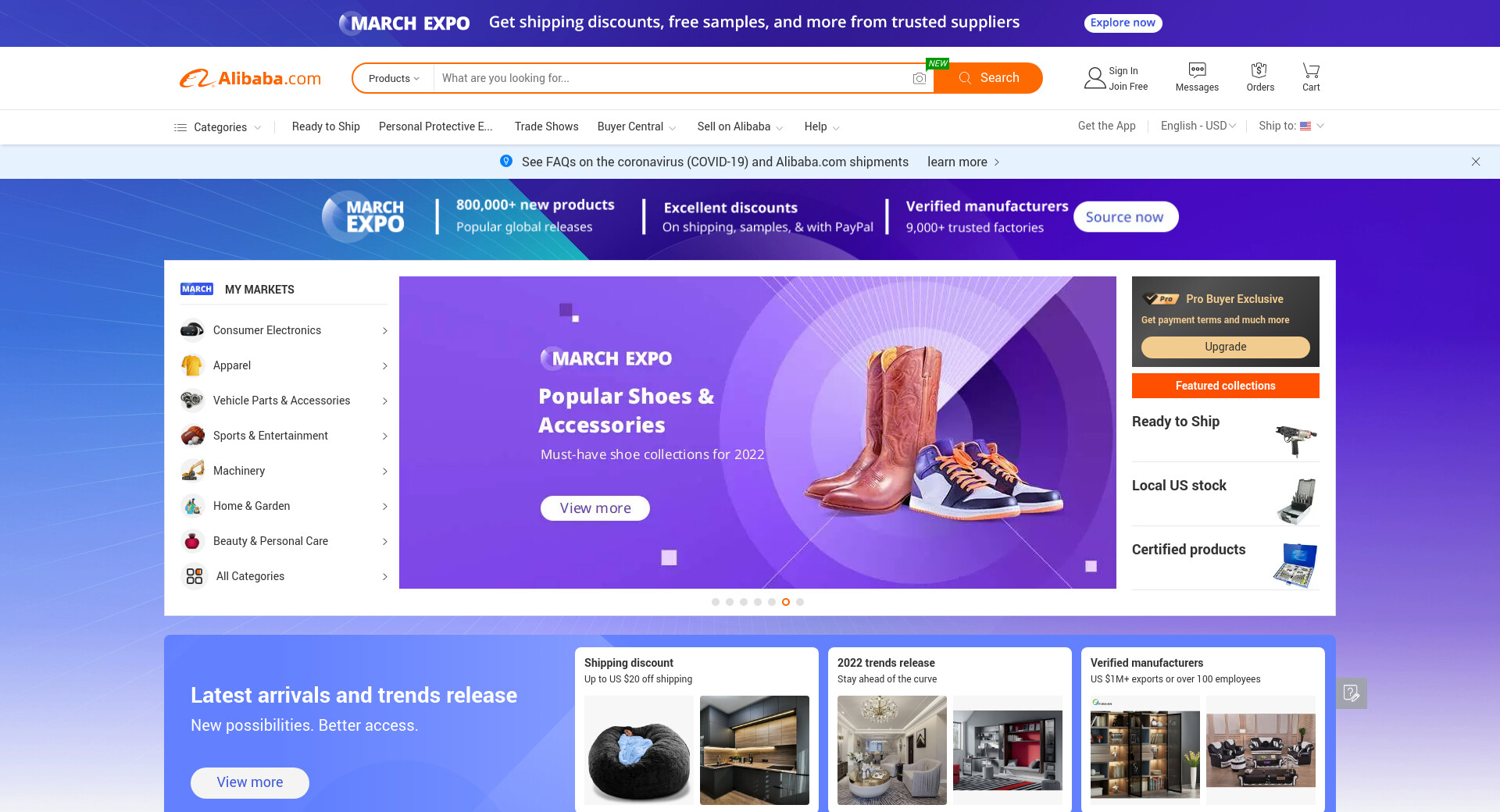Screen dimensions: 1500x812
Task: Click learn more about COVID-19 shipments
Action: pyautogui.click(x=963, y=162)
